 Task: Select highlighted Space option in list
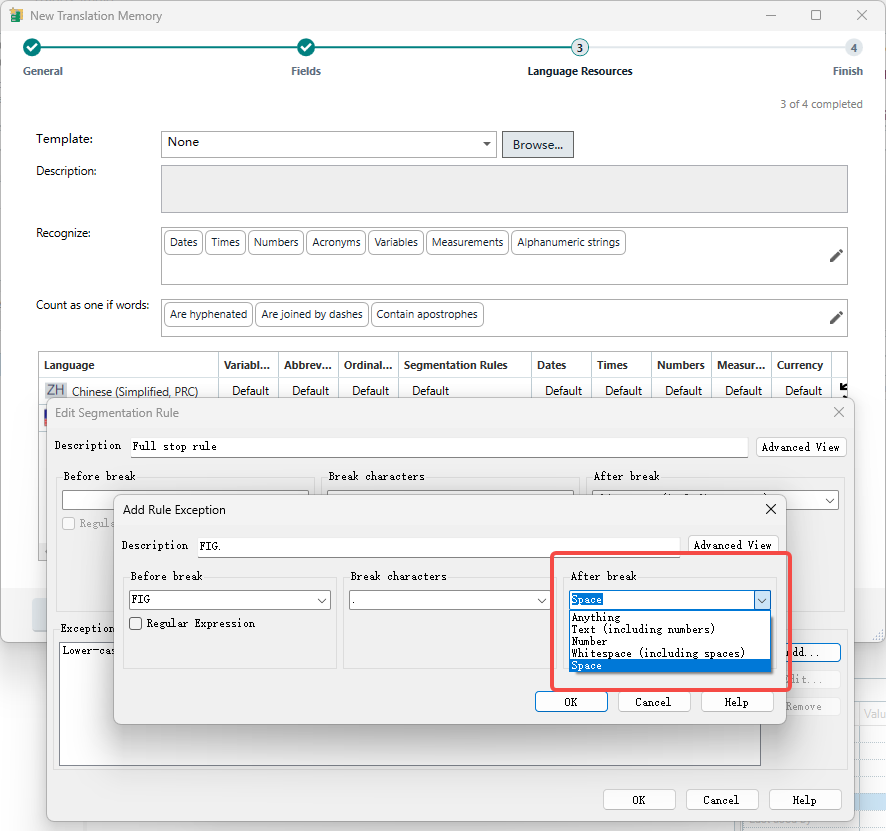(670, 665)
